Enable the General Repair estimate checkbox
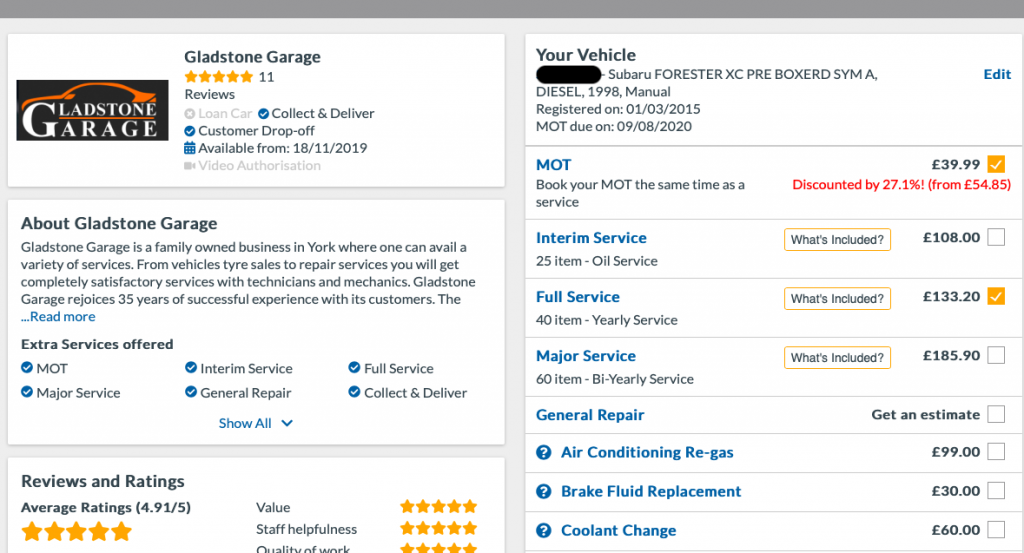The height and width of the screenshot is (553, 1024). point(996,414)
